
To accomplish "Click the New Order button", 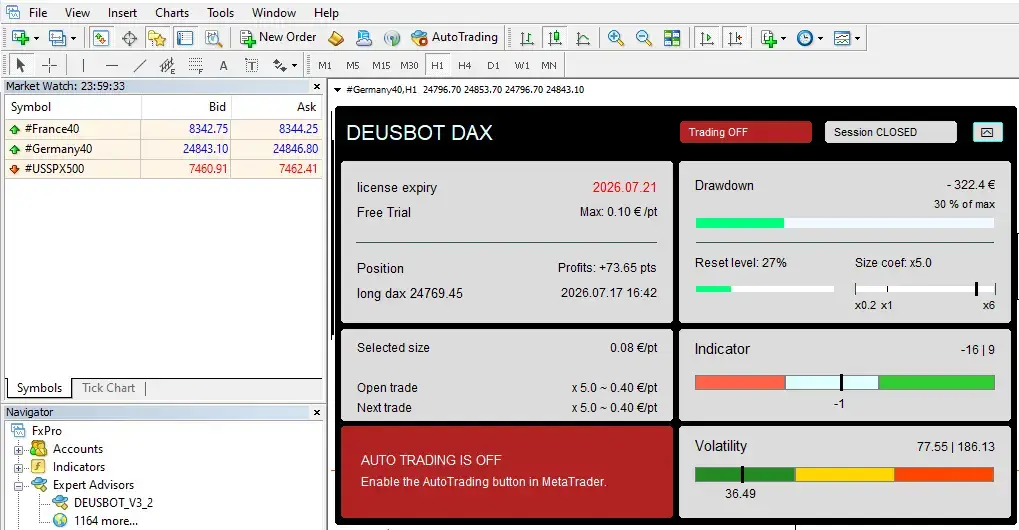I will click(278, 38).
